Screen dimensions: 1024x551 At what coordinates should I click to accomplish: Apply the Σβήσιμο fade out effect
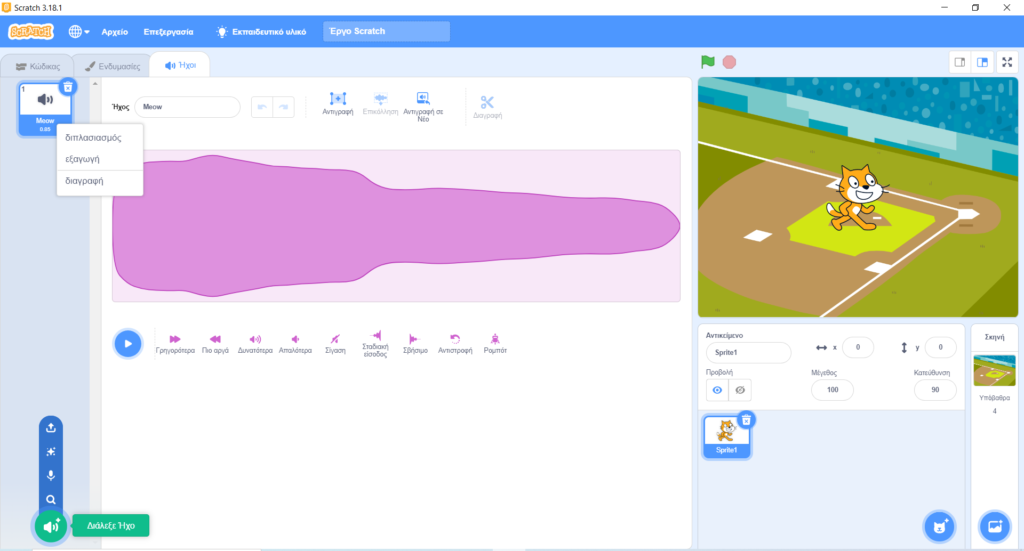415,343
